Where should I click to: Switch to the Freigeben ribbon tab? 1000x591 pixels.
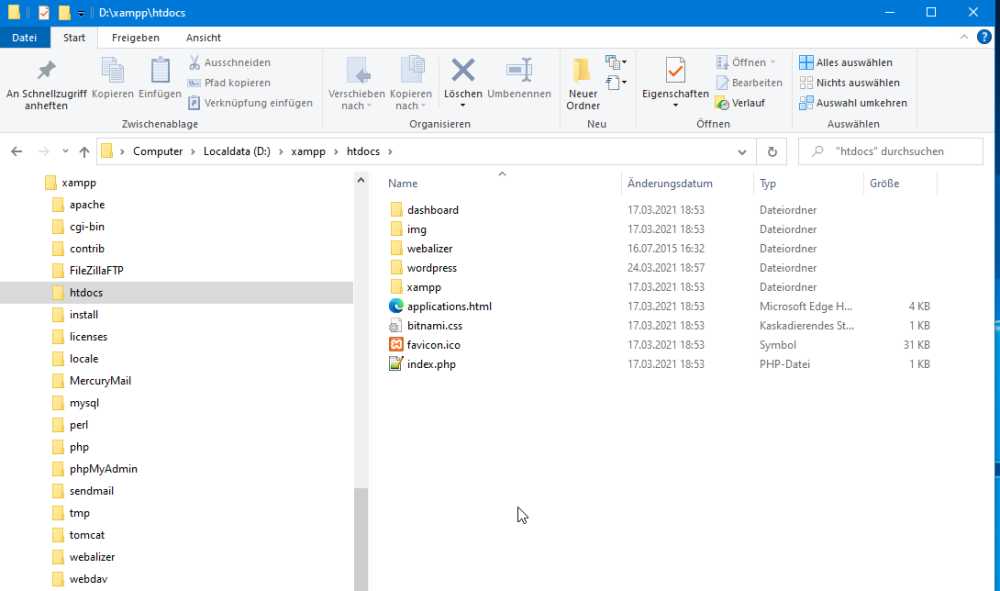coord(135,38)
